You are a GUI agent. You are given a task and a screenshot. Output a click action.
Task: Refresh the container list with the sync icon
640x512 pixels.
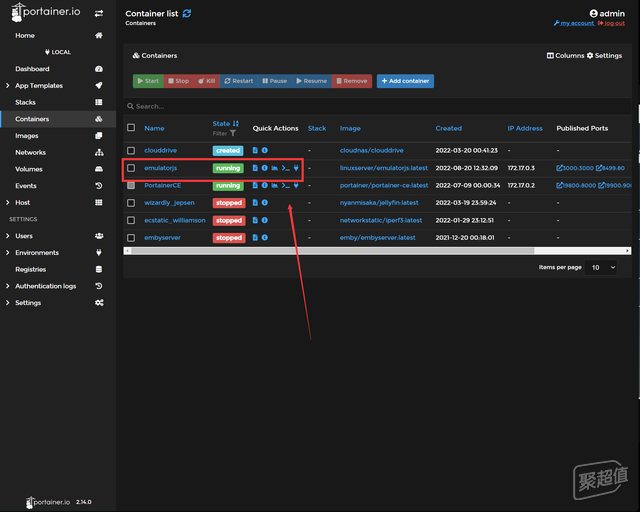pyautogui.click(x=187, y=13)
